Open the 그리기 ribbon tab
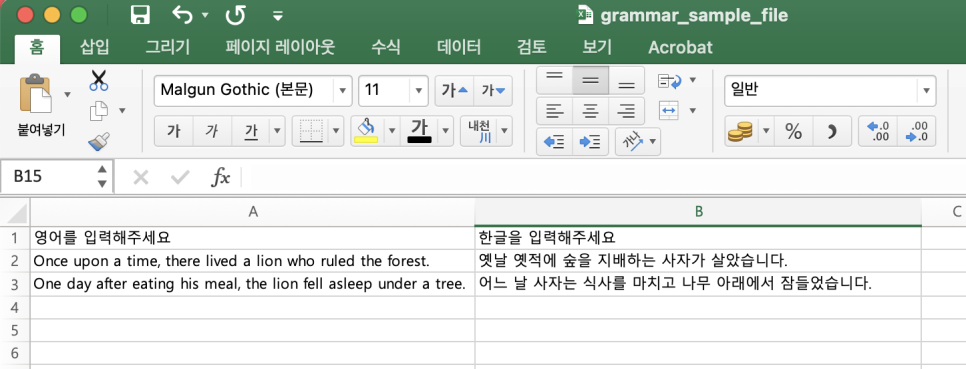Screen dimensions: 966x369 (168, 47)
